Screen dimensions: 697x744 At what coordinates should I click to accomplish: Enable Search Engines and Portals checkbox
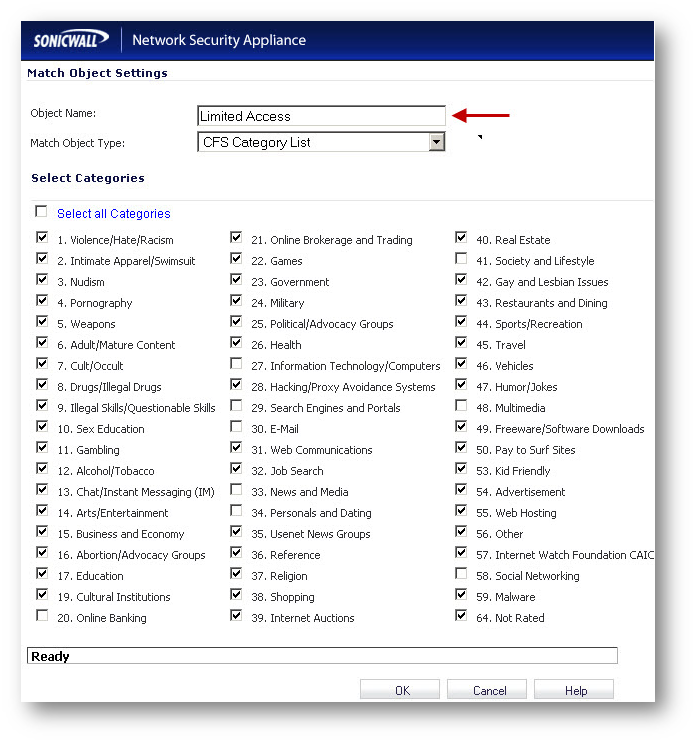236,407
